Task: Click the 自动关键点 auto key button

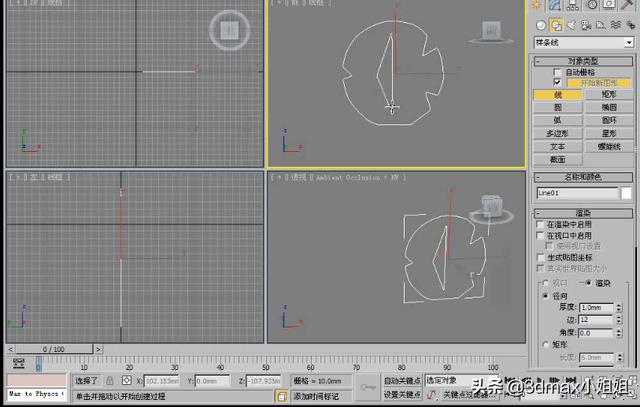Action: [x=402, y=380]
